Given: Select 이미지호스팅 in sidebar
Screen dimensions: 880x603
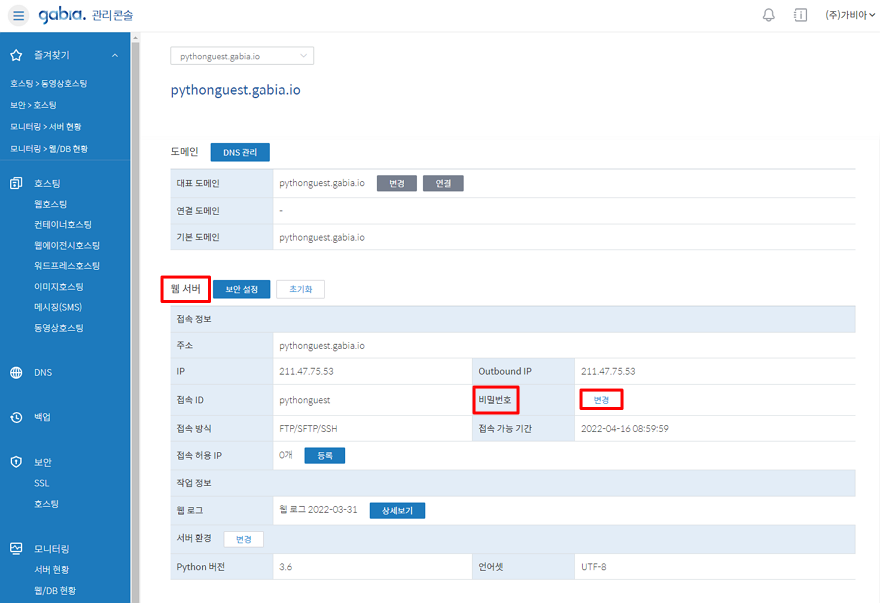Looking at the screenshot, I should click(x=59, y=286).
